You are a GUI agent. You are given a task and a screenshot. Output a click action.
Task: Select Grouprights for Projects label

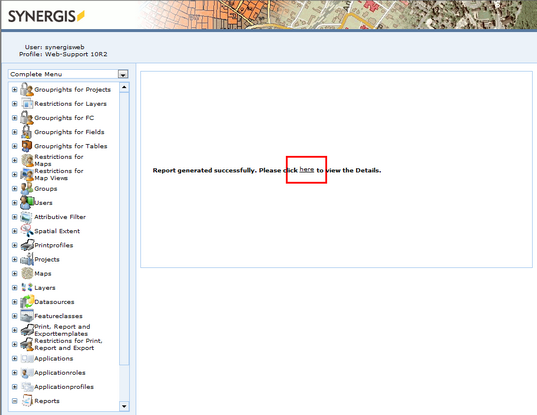tap(72, 89)
